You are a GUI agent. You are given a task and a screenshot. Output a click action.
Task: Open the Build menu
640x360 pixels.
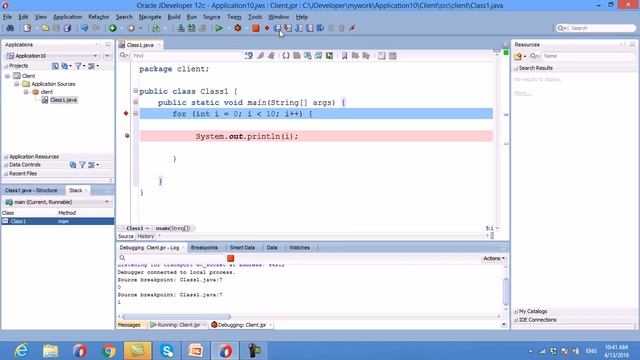(x=174, y=17)
